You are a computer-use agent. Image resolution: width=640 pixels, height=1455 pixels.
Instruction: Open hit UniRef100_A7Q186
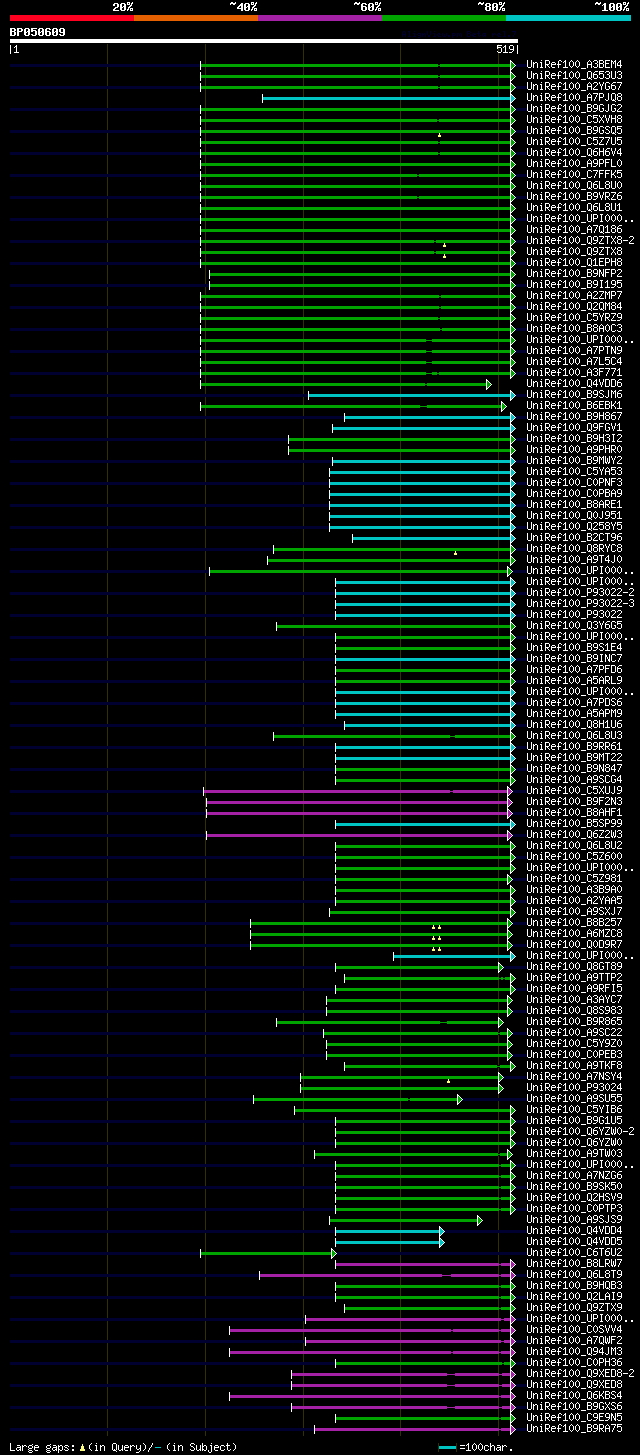(x=574, y=230)
